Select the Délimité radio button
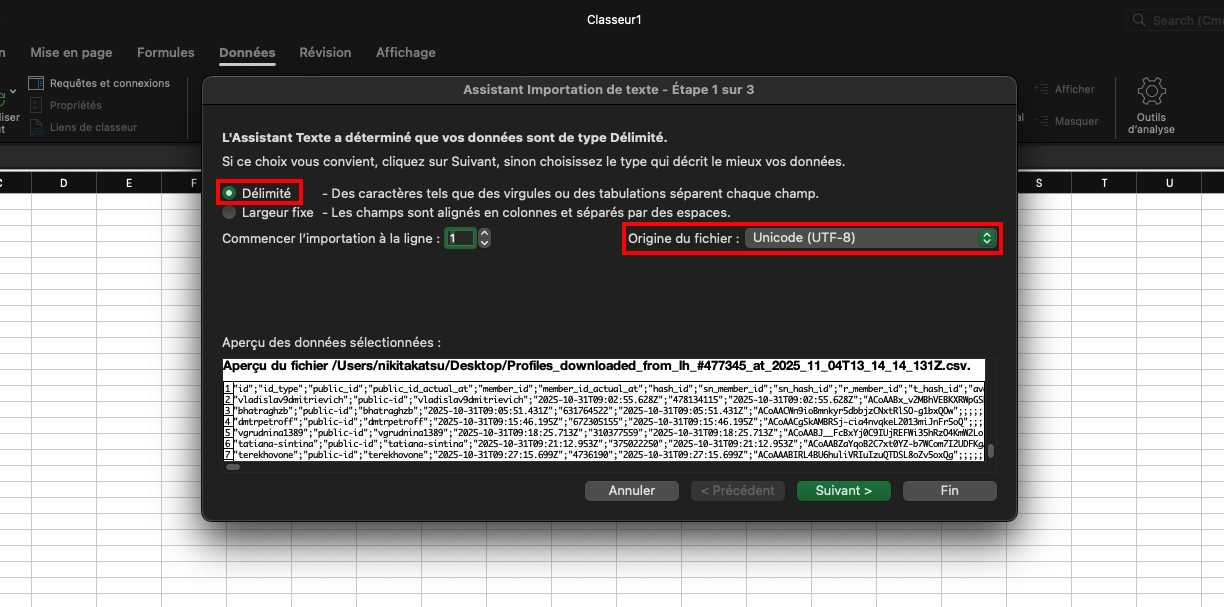The image size is (1224, 607). pyautogui.click(x=230, y=193)
